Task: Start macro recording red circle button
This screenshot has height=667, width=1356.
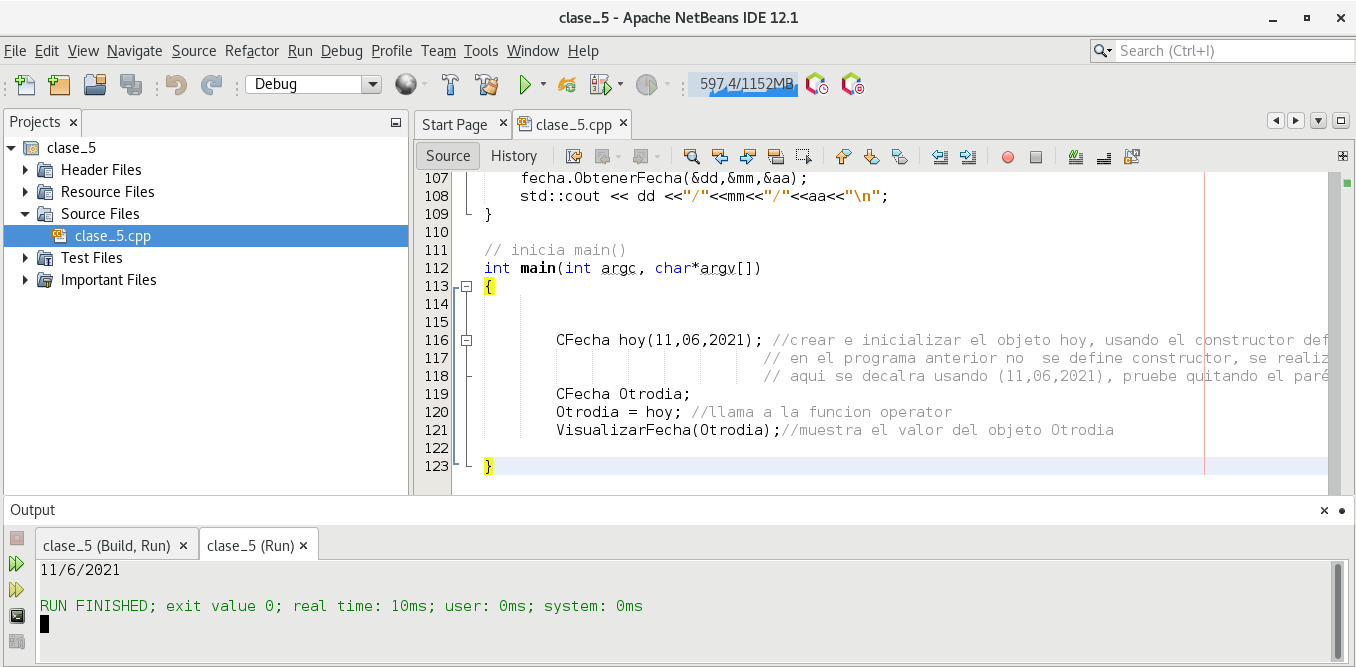Action: (x=1008, y=156)
